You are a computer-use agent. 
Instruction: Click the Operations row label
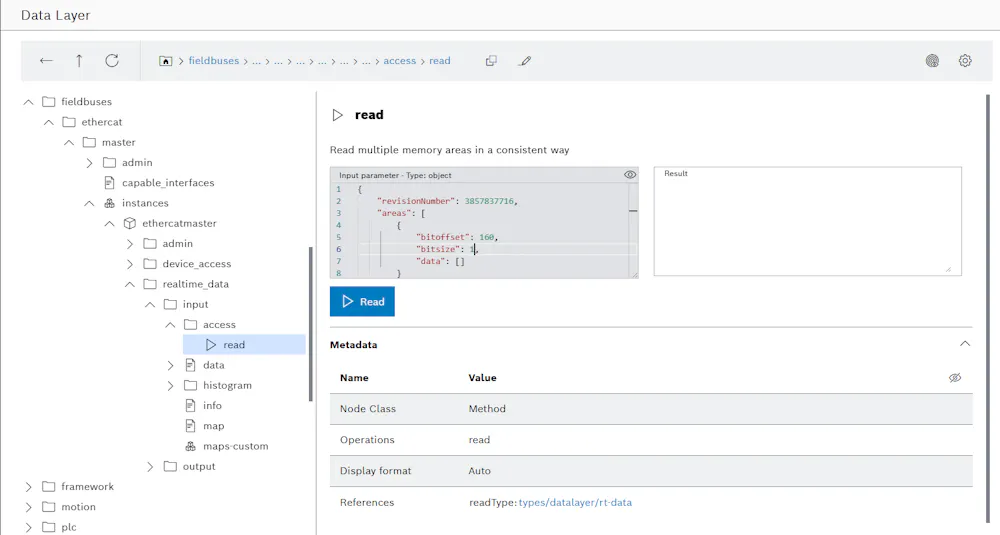coord(367,440)
